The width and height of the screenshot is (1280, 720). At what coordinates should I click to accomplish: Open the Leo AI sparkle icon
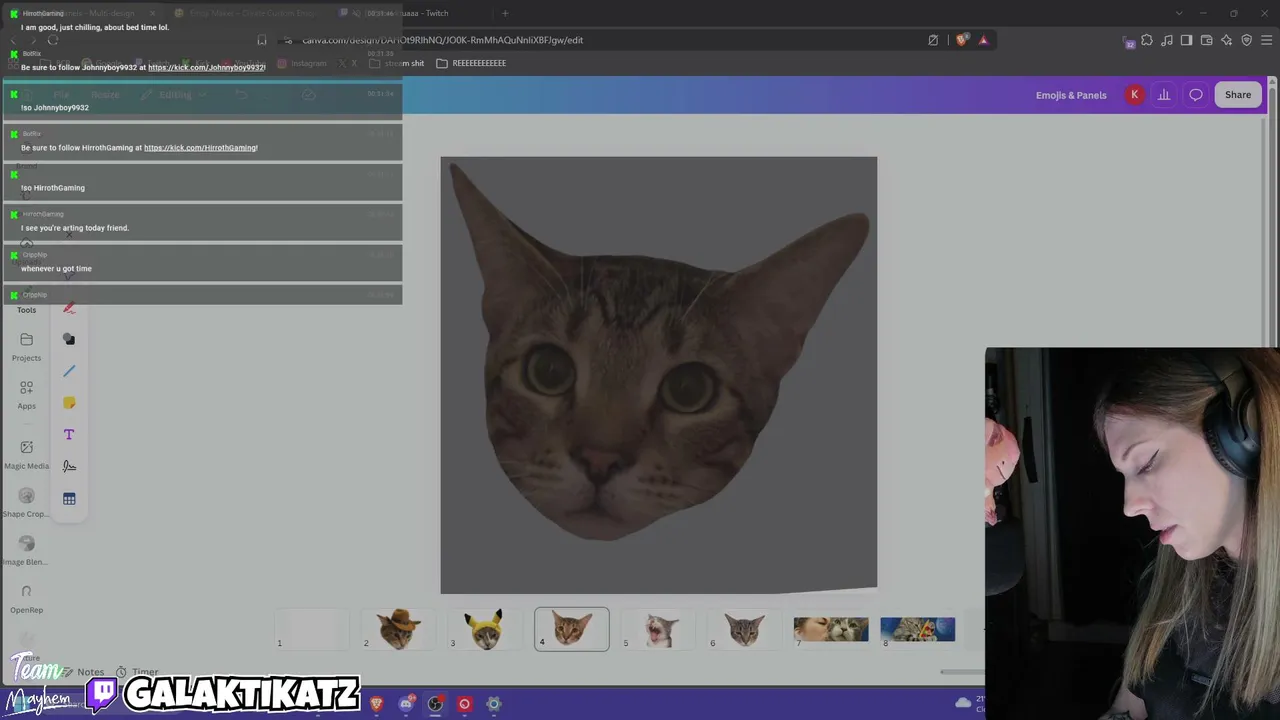pos(1227,40)
